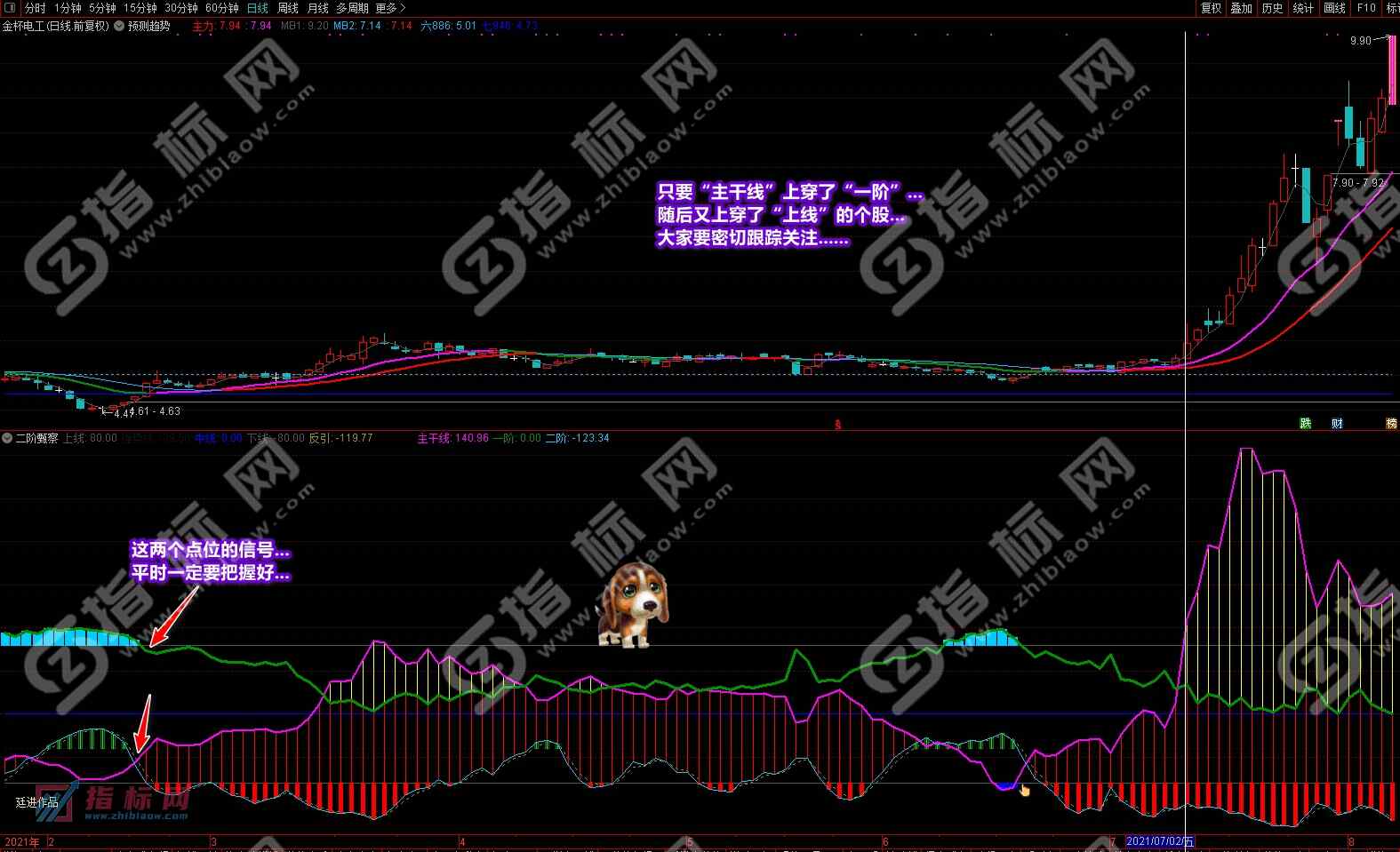Expand the 更多 periods menu

[x=390, y=8]
